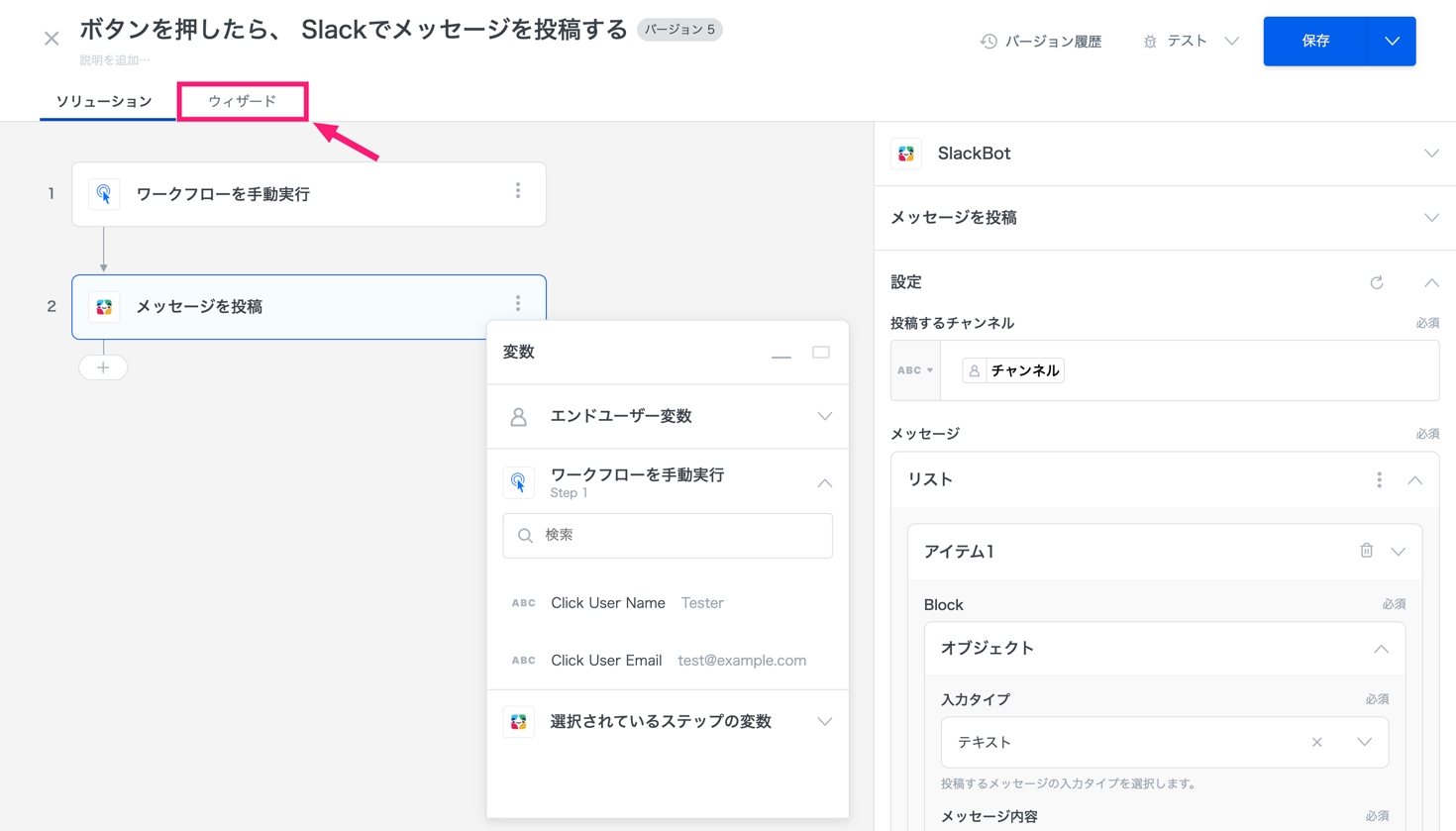Image resolution: width=1456 pixels, height=831 pixels.
Task: Open the three-dot menu for メッセージを投稿 step
Action: 518,304
